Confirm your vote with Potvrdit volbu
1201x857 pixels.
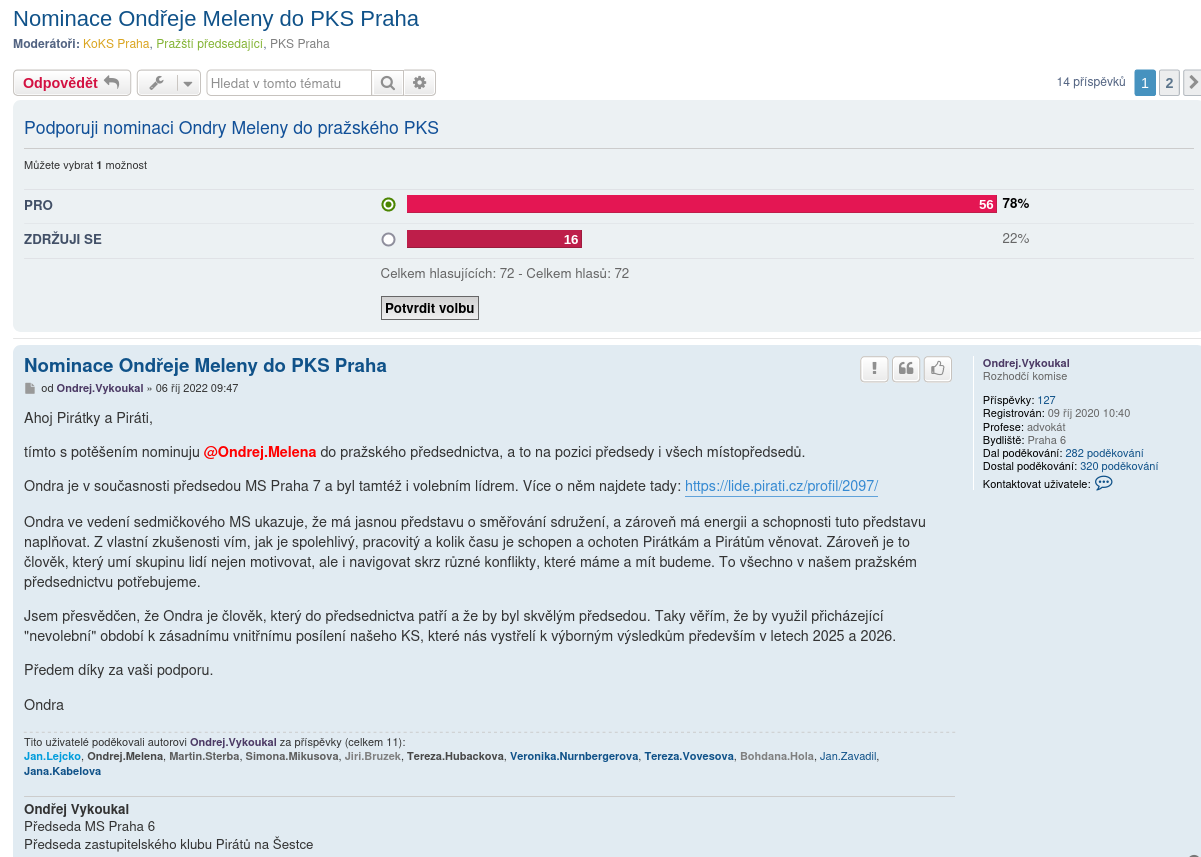(x=429, y=308)
